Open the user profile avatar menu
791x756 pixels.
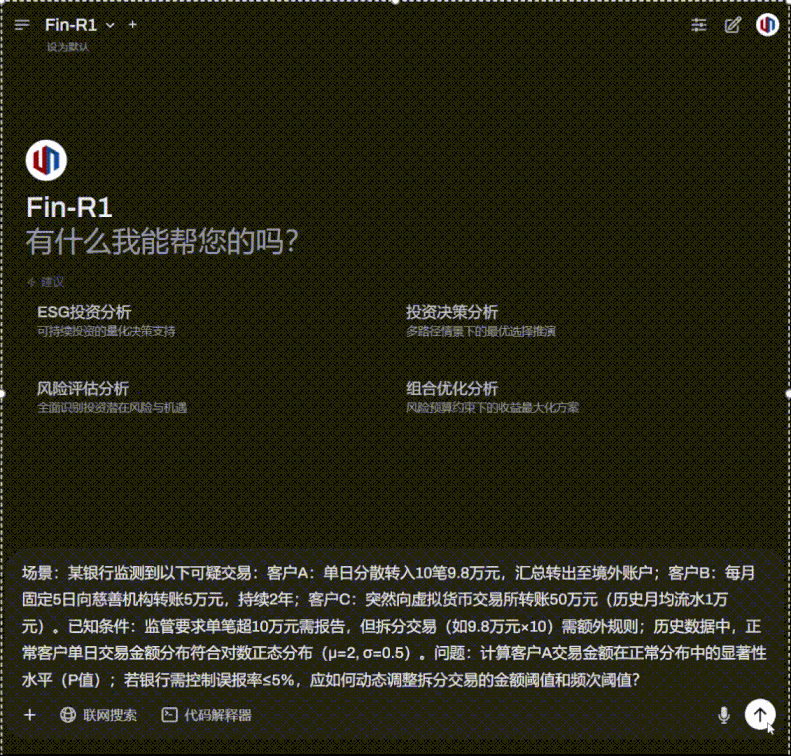(767, 24)
